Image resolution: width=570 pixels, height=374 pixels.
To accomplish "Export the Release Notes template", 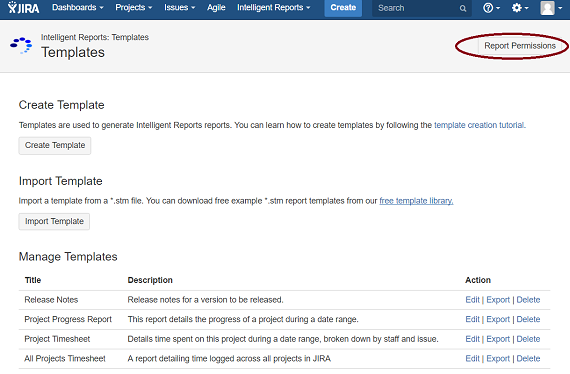I will pyautogui.click(x=498, y=300).
